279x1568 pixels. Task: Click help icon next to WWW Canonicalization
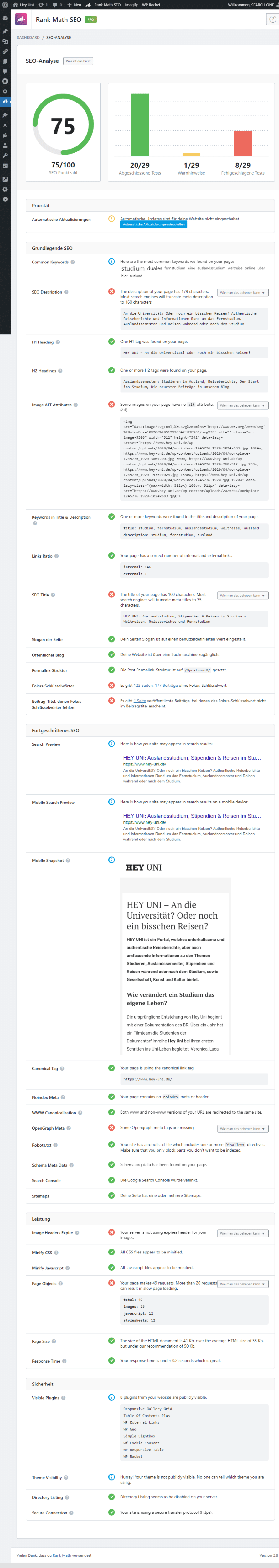pyautogui.click(x=80, y=1112)
